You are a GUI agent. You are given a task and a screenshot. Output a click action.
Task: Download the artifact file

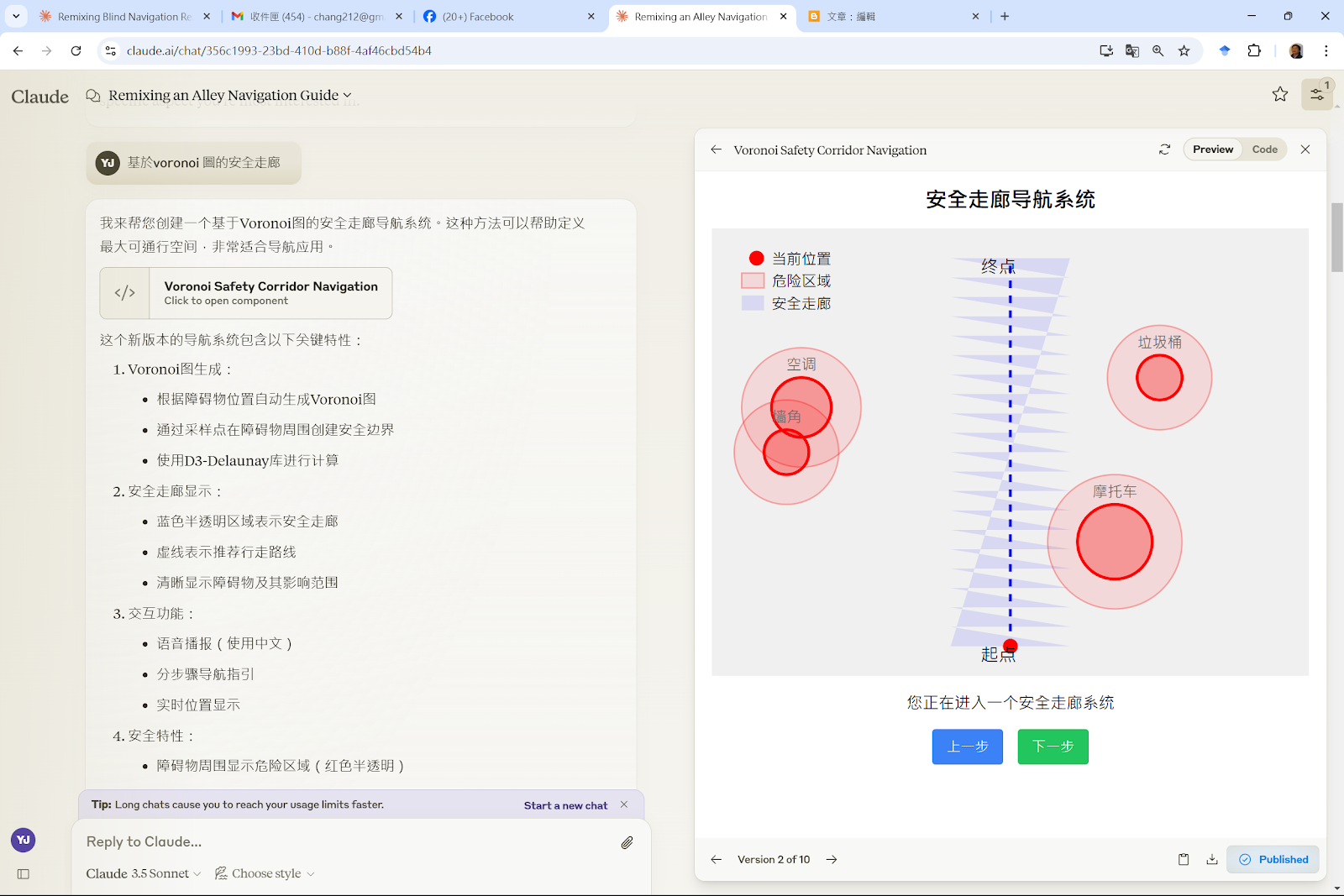(x=1212, y=859)
